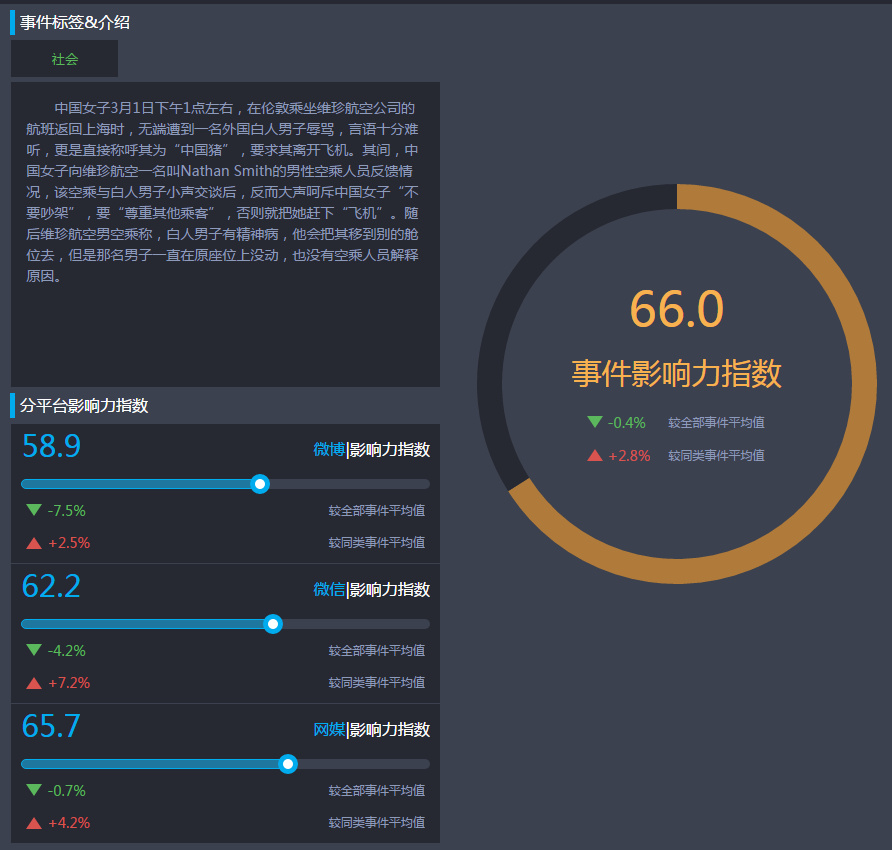The width and height of the screenshot is (892, 850).
Task: Click the 66.0 score in the ring chart
Action: coord(677,310)
